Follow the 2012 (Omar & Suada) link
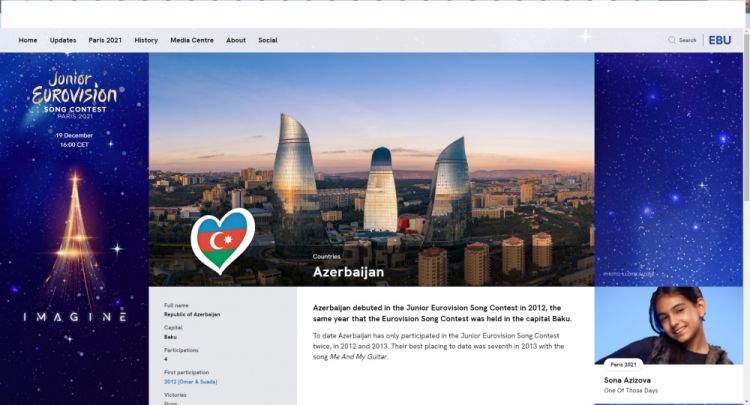 [x=190, y=382]
